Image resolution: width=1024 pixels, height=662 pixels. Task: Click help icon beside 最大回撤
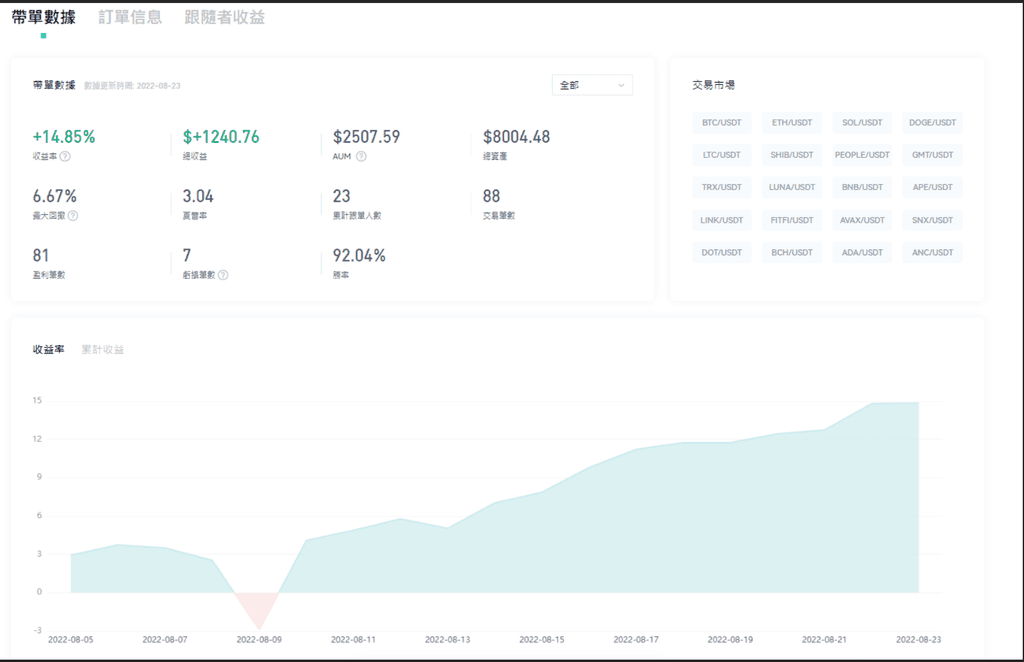[x=73, y=215]
